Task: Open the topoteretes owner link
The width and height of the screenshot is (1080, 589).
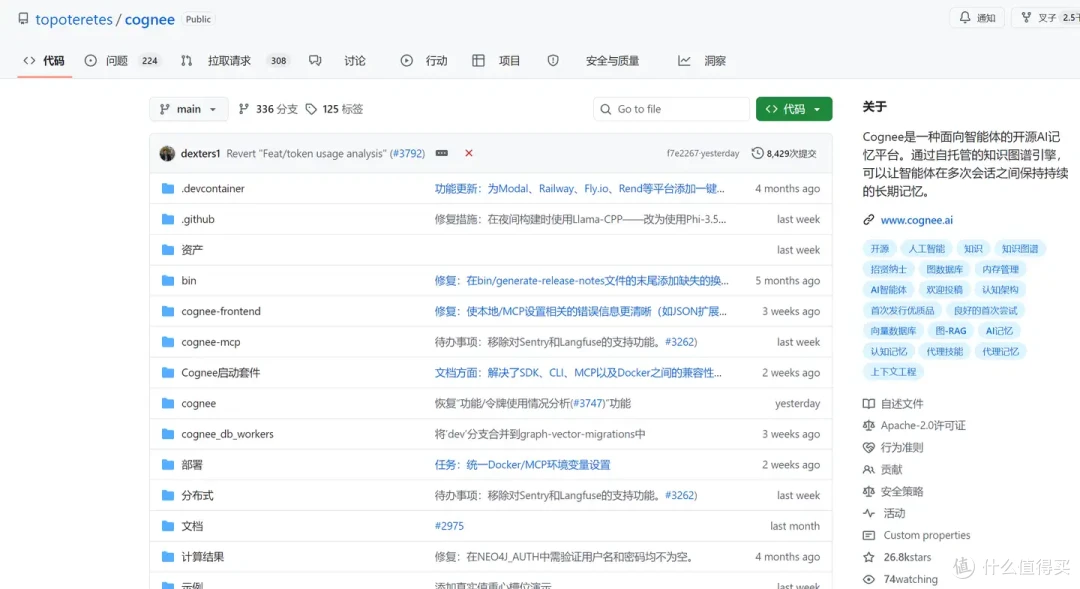Action: pos(74,19)
